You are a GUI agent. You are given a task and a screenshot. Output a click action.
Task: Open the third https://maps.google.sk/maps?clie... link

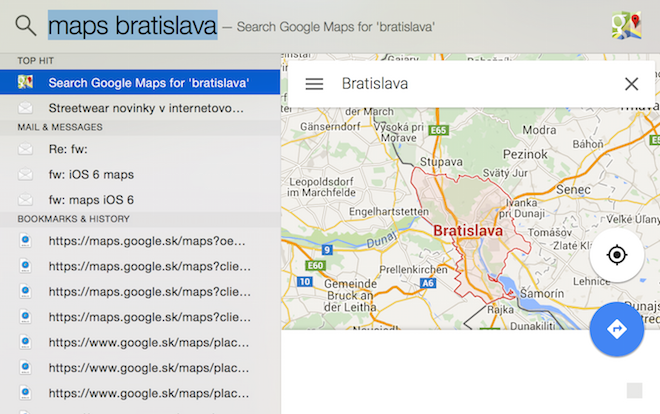(140, 316)
